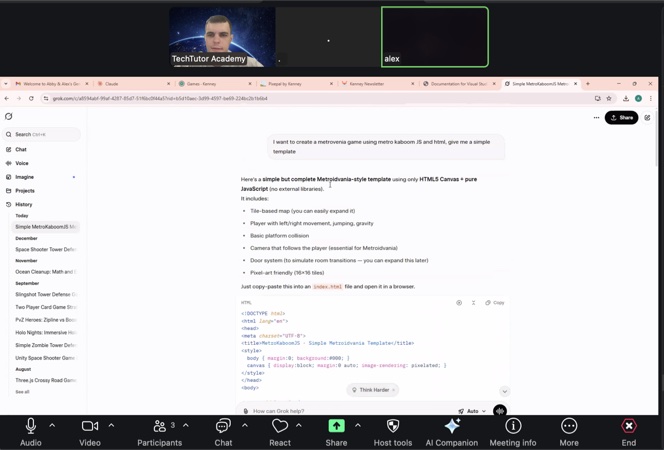This screenshot has width=664, height=450.
Task: Click the 'How can Grok help?' input
Action: (x=340, y=411)
